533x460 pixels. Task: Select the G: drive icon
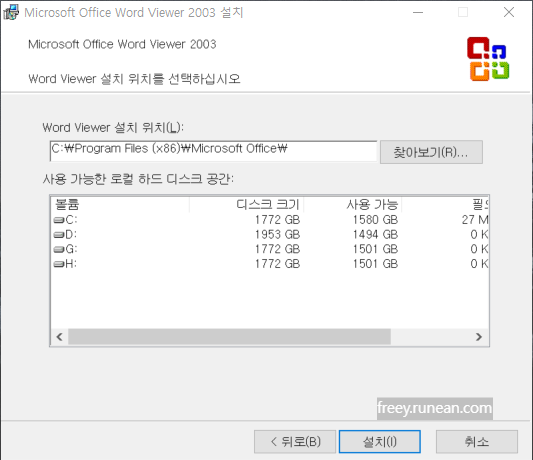[x=59, y=250]
